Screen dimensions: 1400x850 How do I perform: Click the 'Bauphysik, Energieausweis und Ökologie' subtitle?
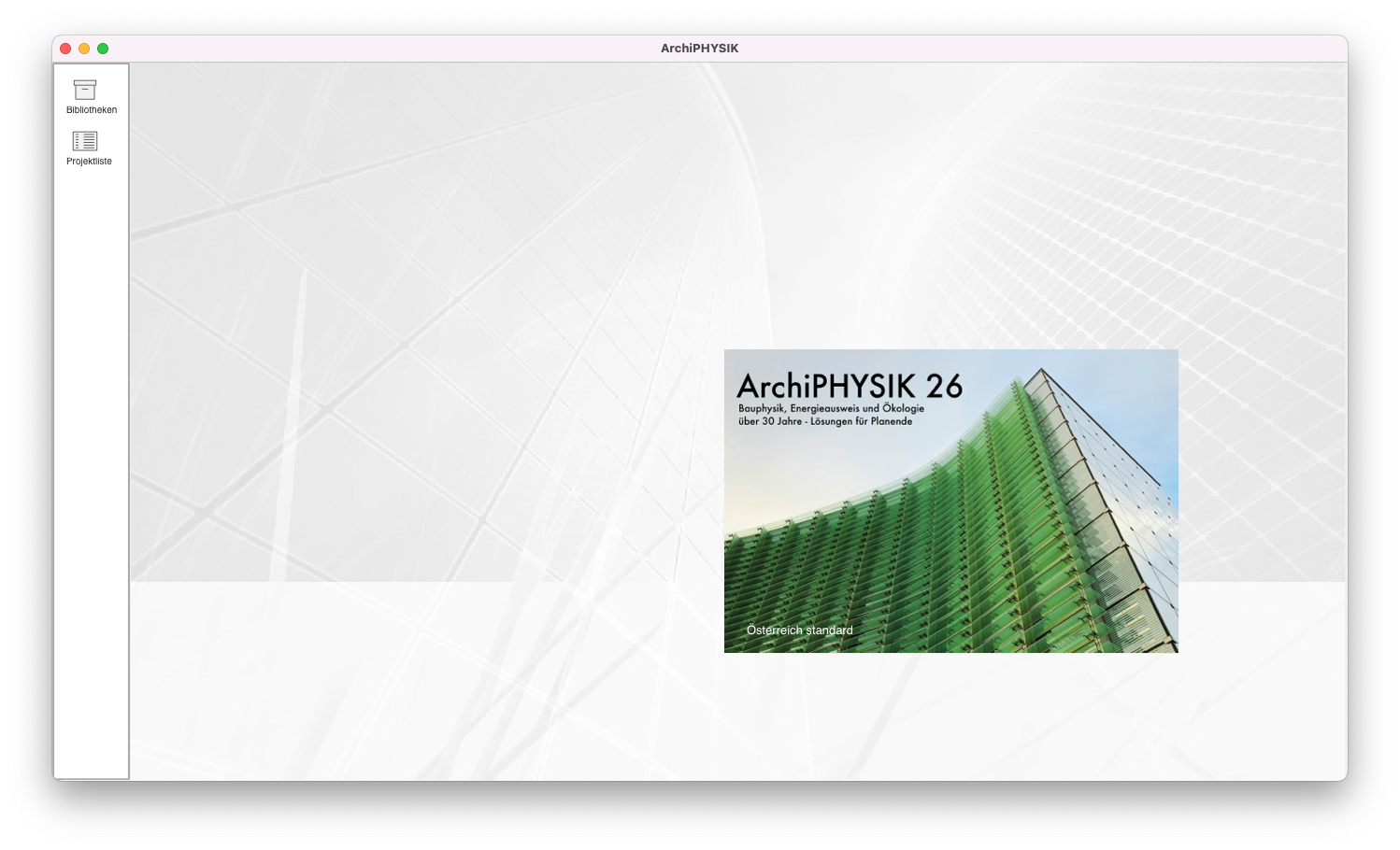point(831,408)
